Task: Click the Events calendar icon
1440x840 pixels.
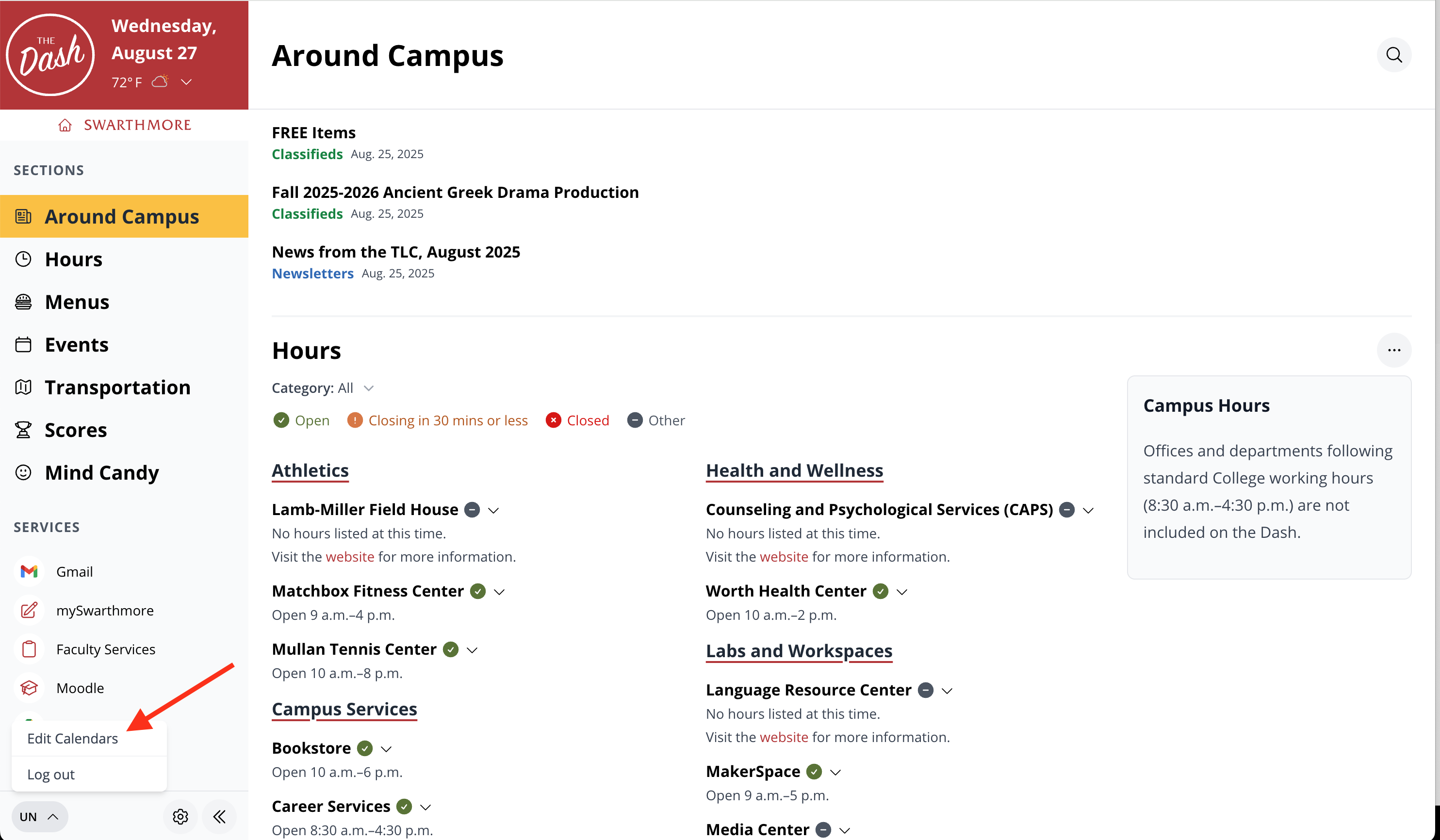Action: coord(23,344)
